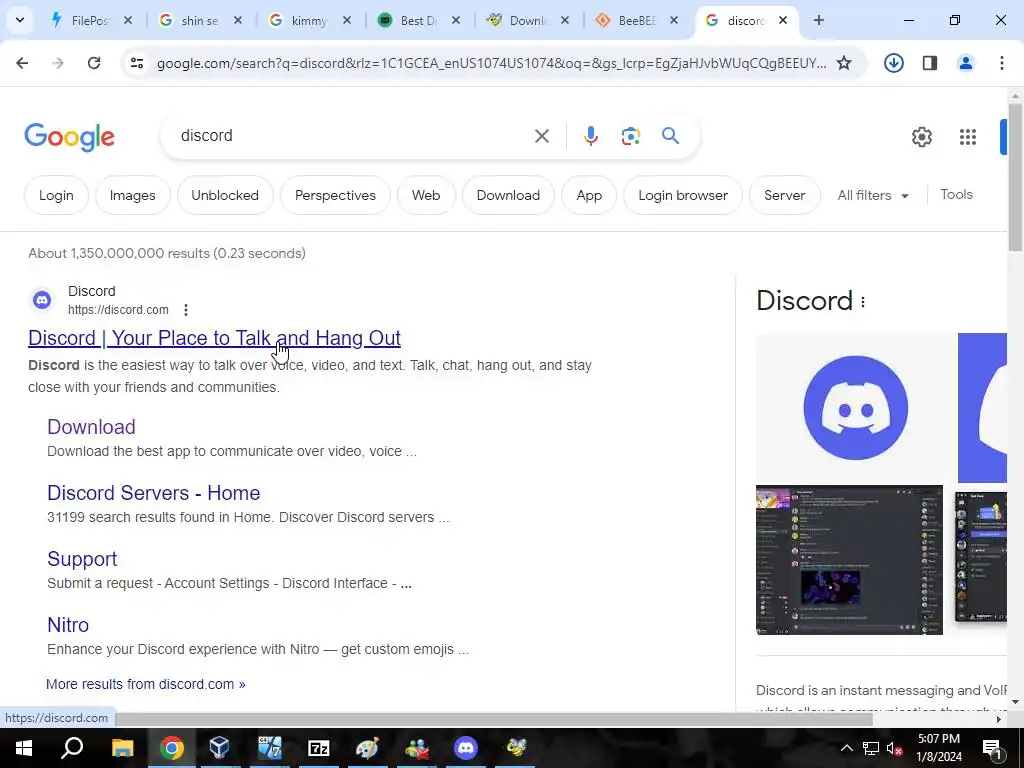Click the horizontal page scrollbar
Viewport: 1024px width, 768px height.
(x=494, y=719)
